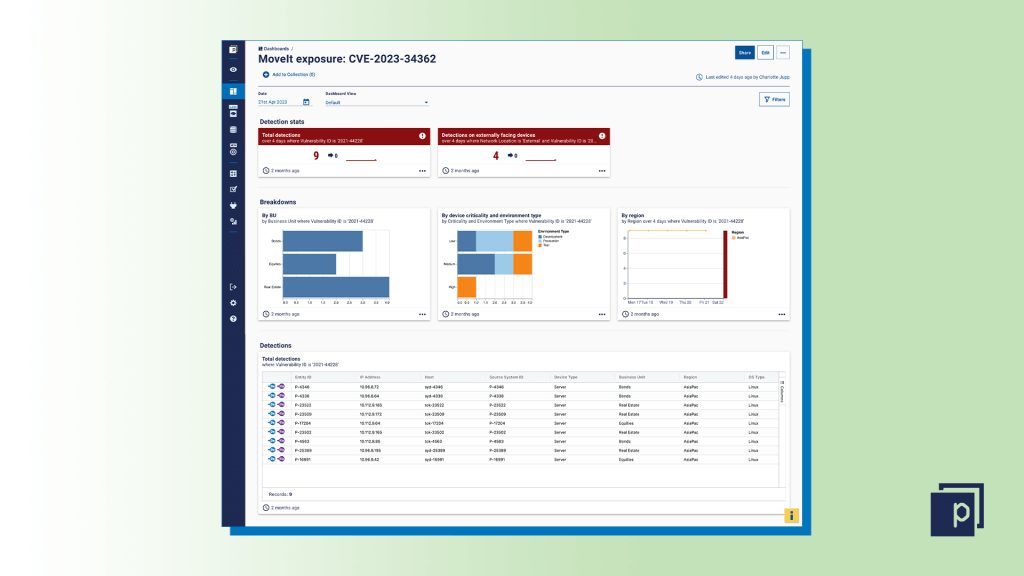This screenshot has width=1024, height=576.
Task: Select host cell tok-23509
Action: (434, 414)
